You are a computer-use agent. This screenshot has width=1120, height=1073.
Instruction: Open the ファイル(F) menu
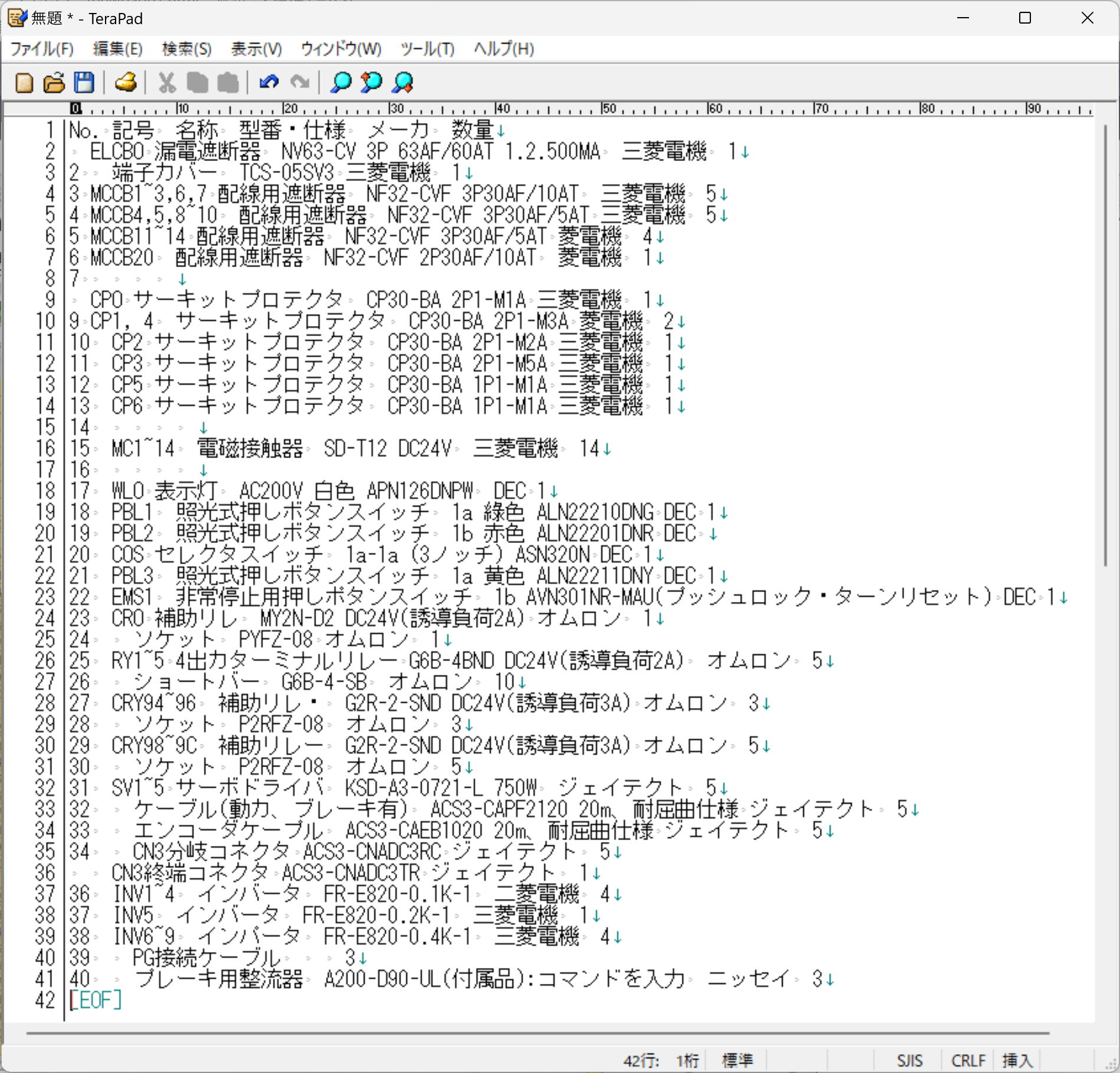(x=42, y=49)
